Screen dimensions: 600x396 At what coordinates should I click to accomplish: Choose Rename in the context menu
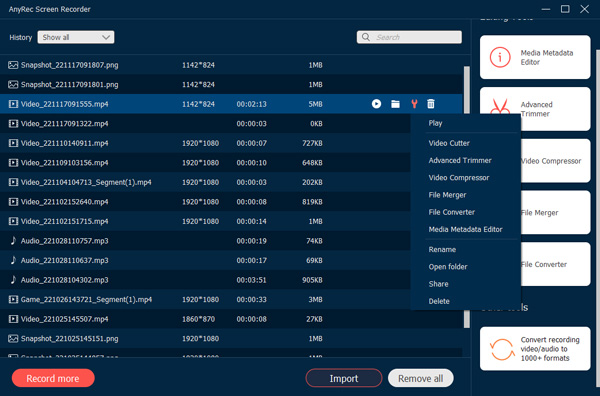click(442, 249)
